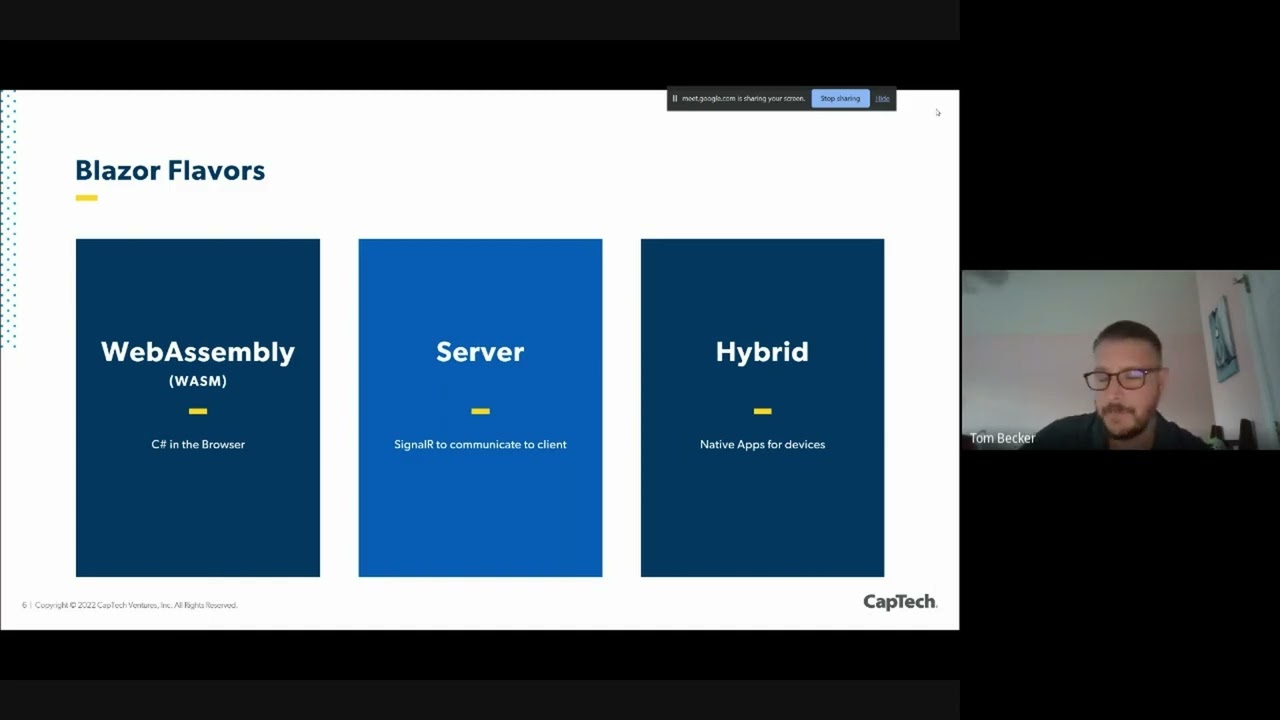Screen dimensions: 1280x720
Task: Click the '(WASM)' subtitle text
Action: [198, 381]
